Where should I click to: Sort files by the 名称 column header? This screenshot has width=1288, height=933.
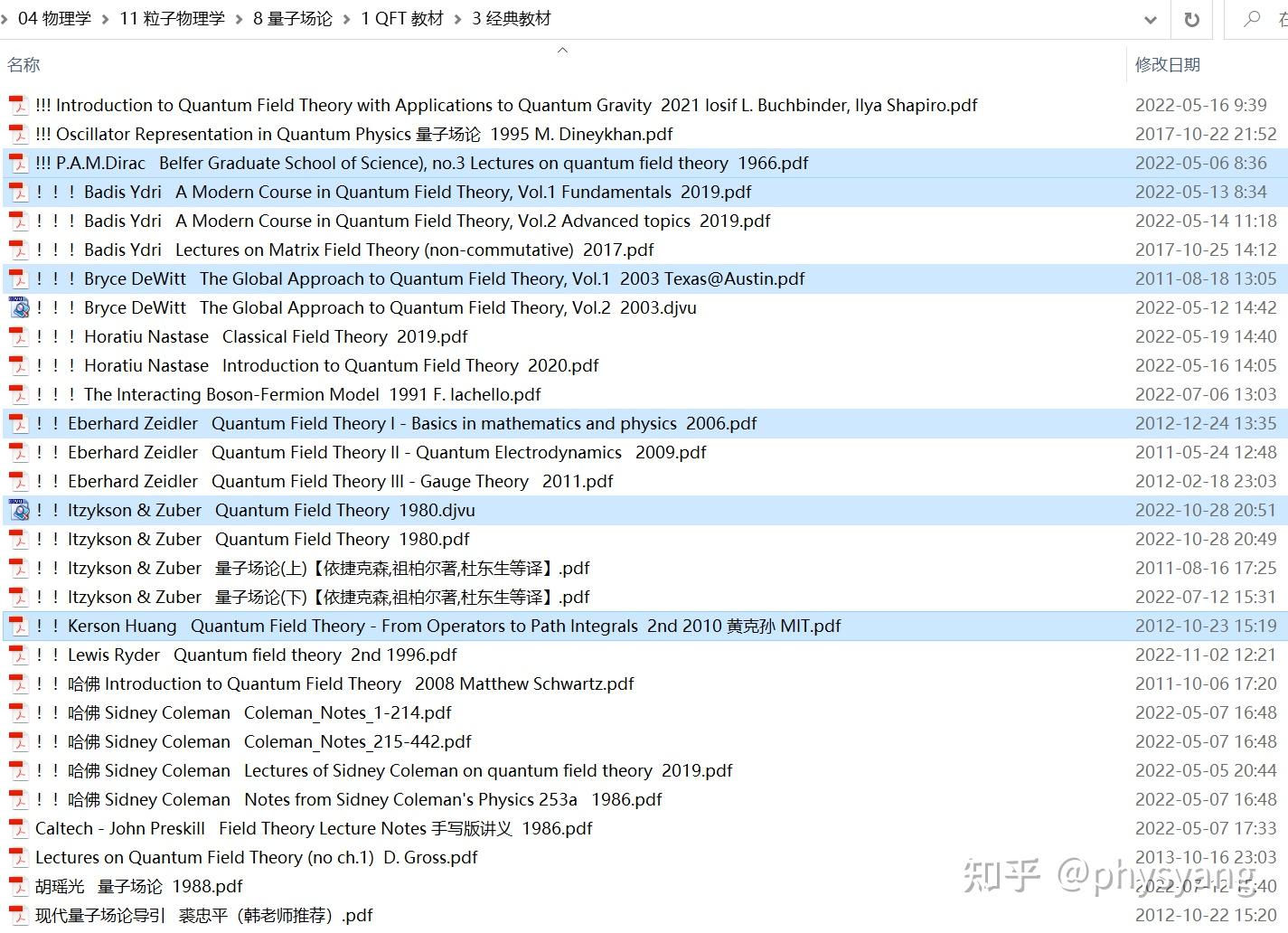(x=24, y=64)
